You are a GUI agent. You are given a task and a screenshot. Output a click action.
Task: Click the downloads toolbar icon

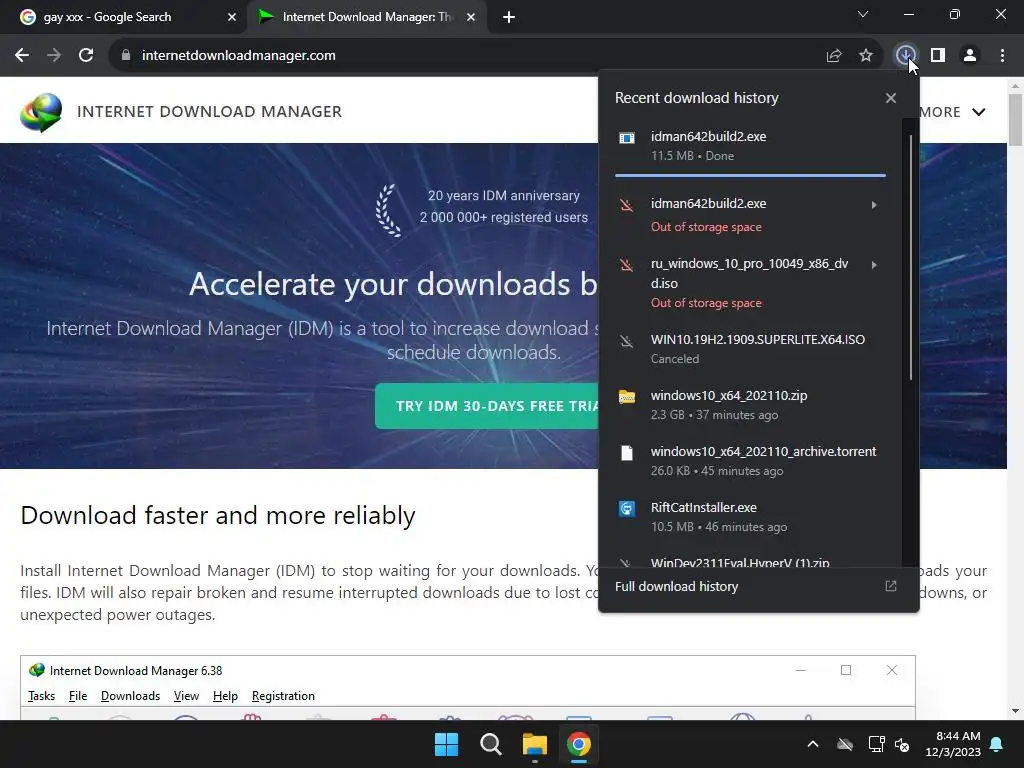905,56
